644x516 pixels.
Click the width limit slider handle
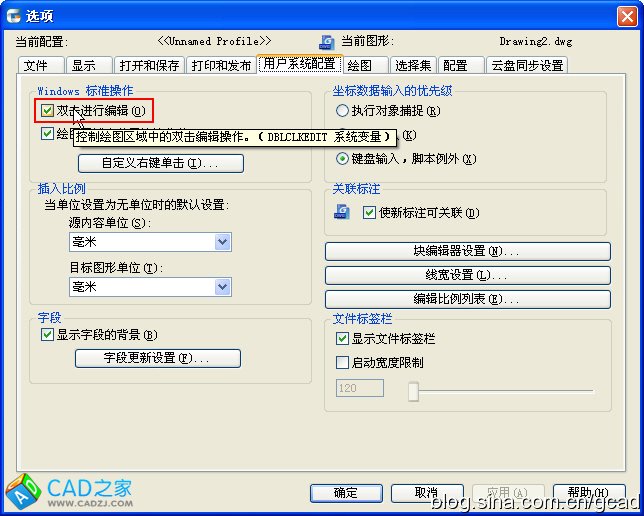pyautogui.click(x=413, y=391)
